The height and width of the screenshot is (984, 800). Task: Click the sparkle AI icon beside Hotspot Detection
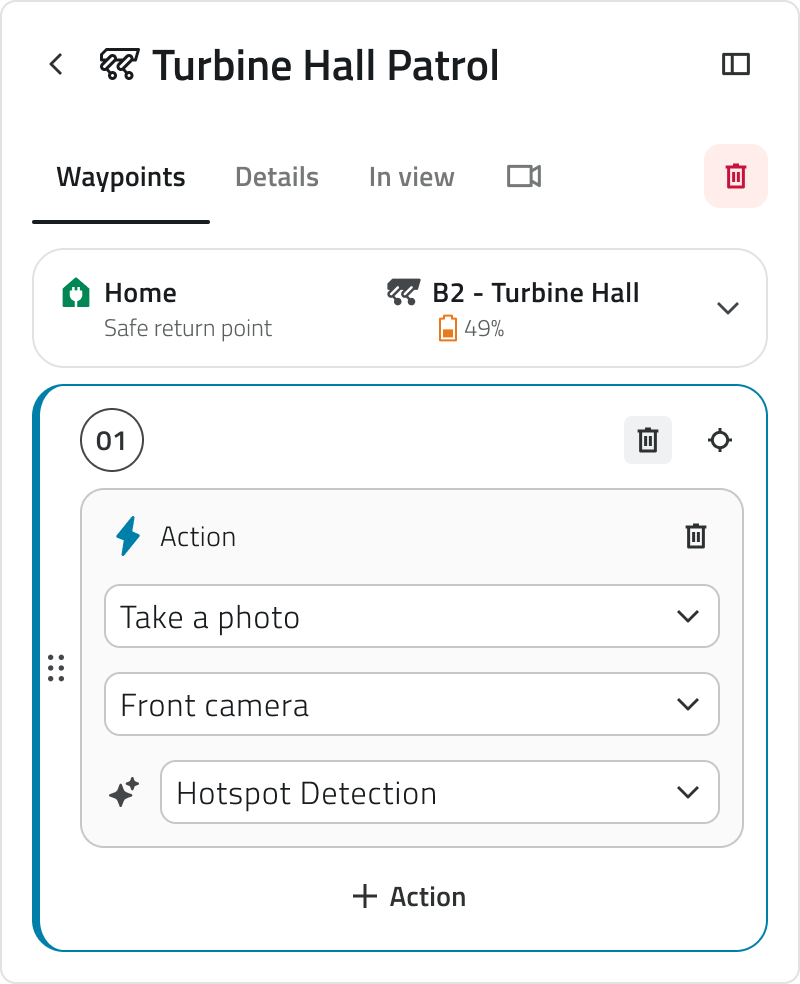(x=124, y=792)
